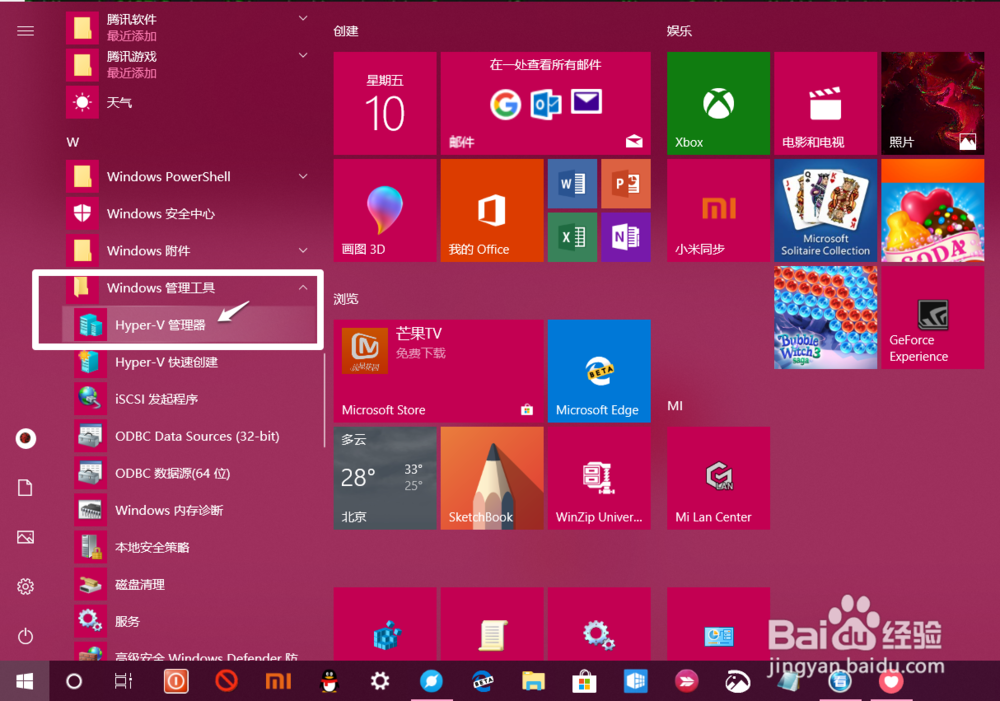1000x701 pixels.
Task: Open the Bubble Witch 3 Saga tile
Action: coord(826,318)
